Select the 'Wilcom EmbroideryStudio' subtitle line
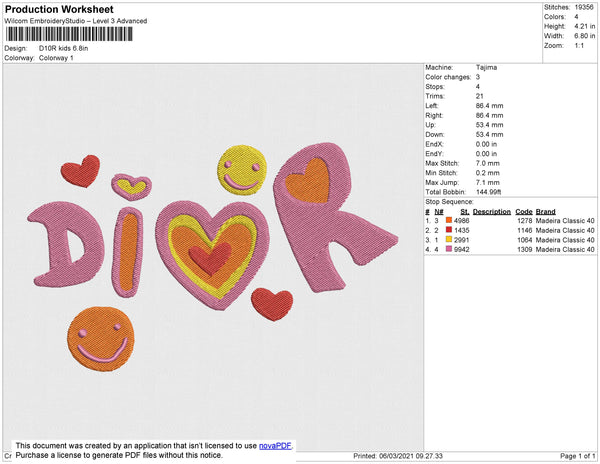The width and height of the screenshot is (600, 464). pos(76,21)
